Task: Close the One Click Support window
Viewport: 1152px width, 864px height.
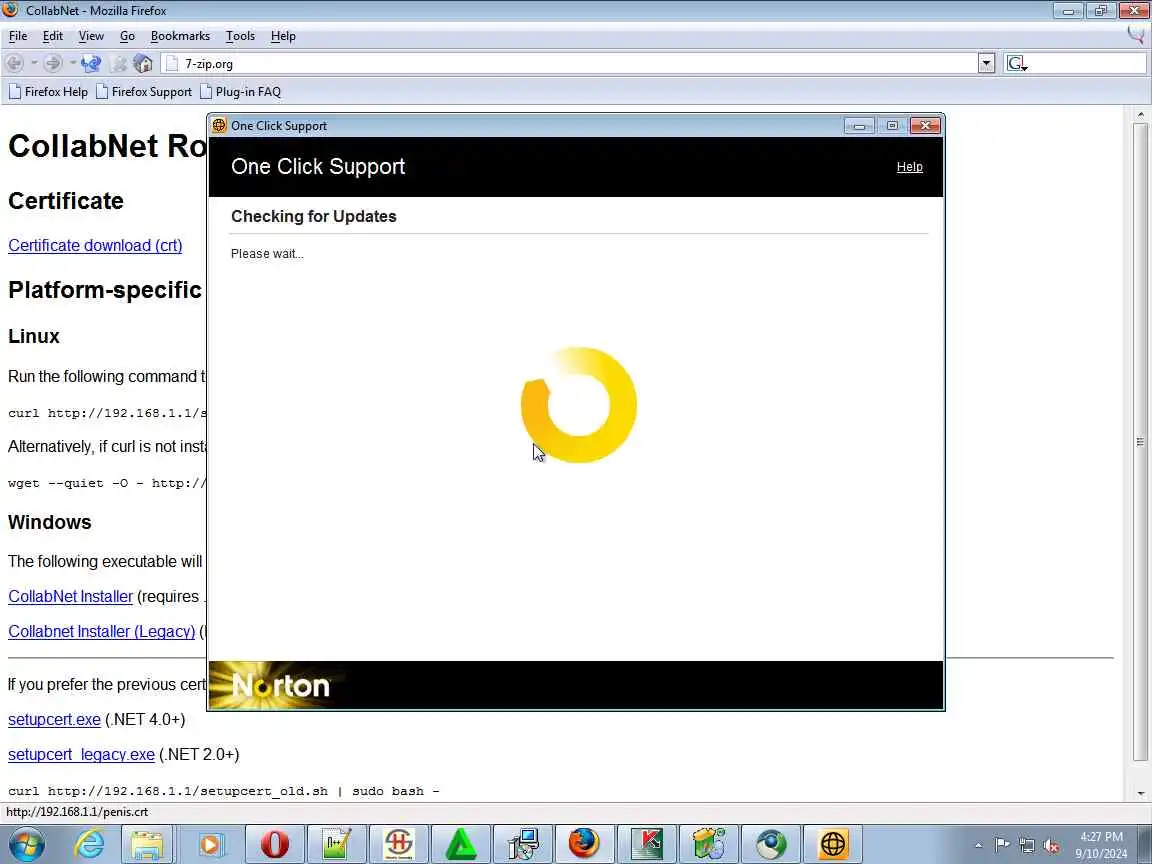Action: pyautogui.click(x=925, y=126)
